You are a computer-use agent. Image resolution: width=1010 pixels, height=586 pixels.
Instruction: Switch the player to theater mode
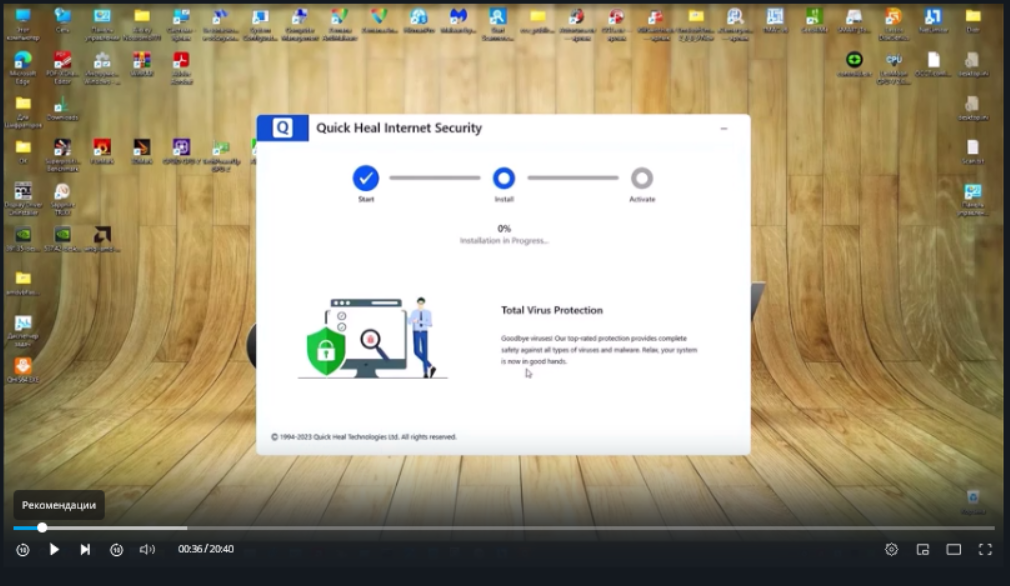[x=953, y=549]
